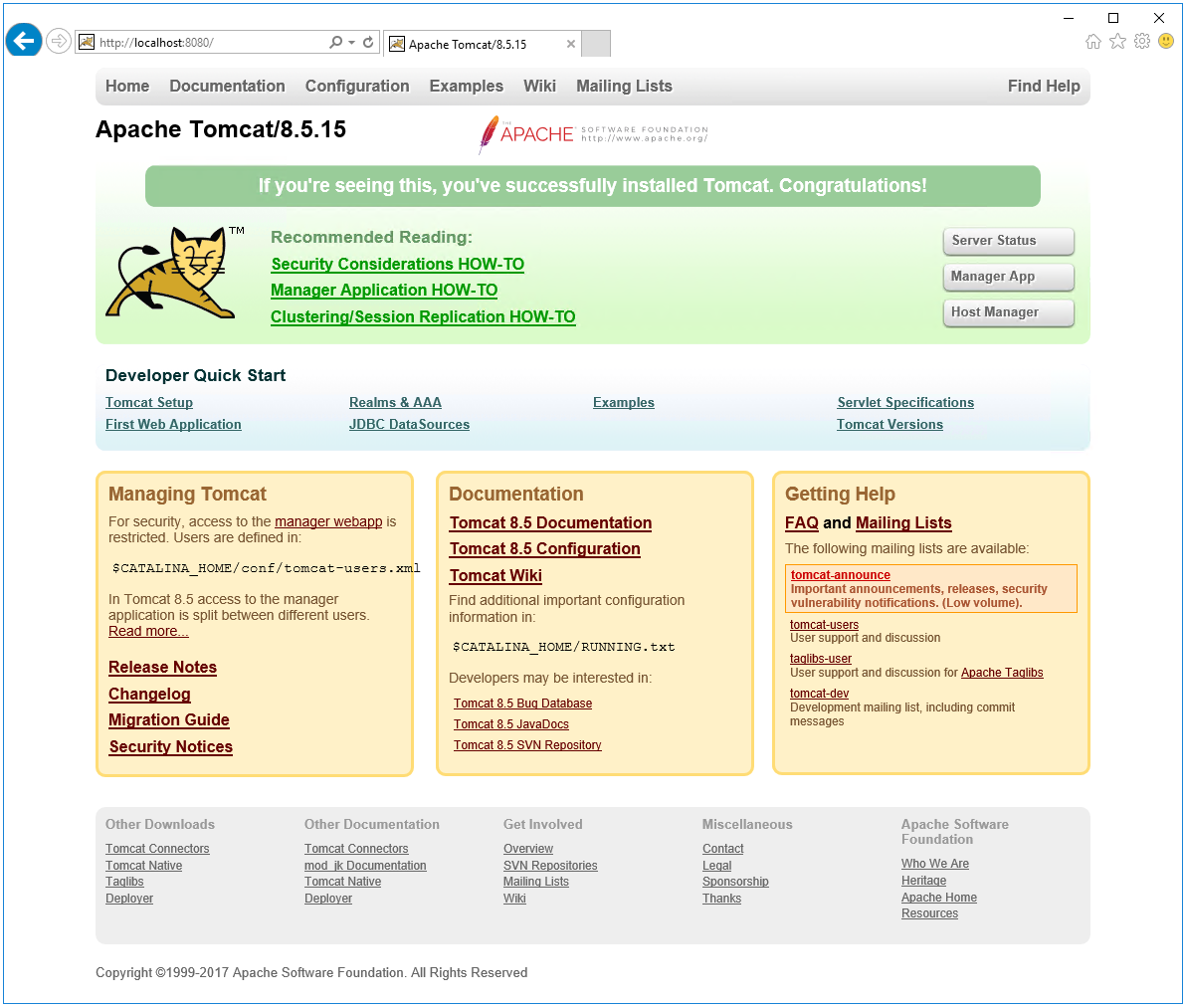
Task: Open the tomcat-dev mailing list link
Action: [x=819, y=695]
